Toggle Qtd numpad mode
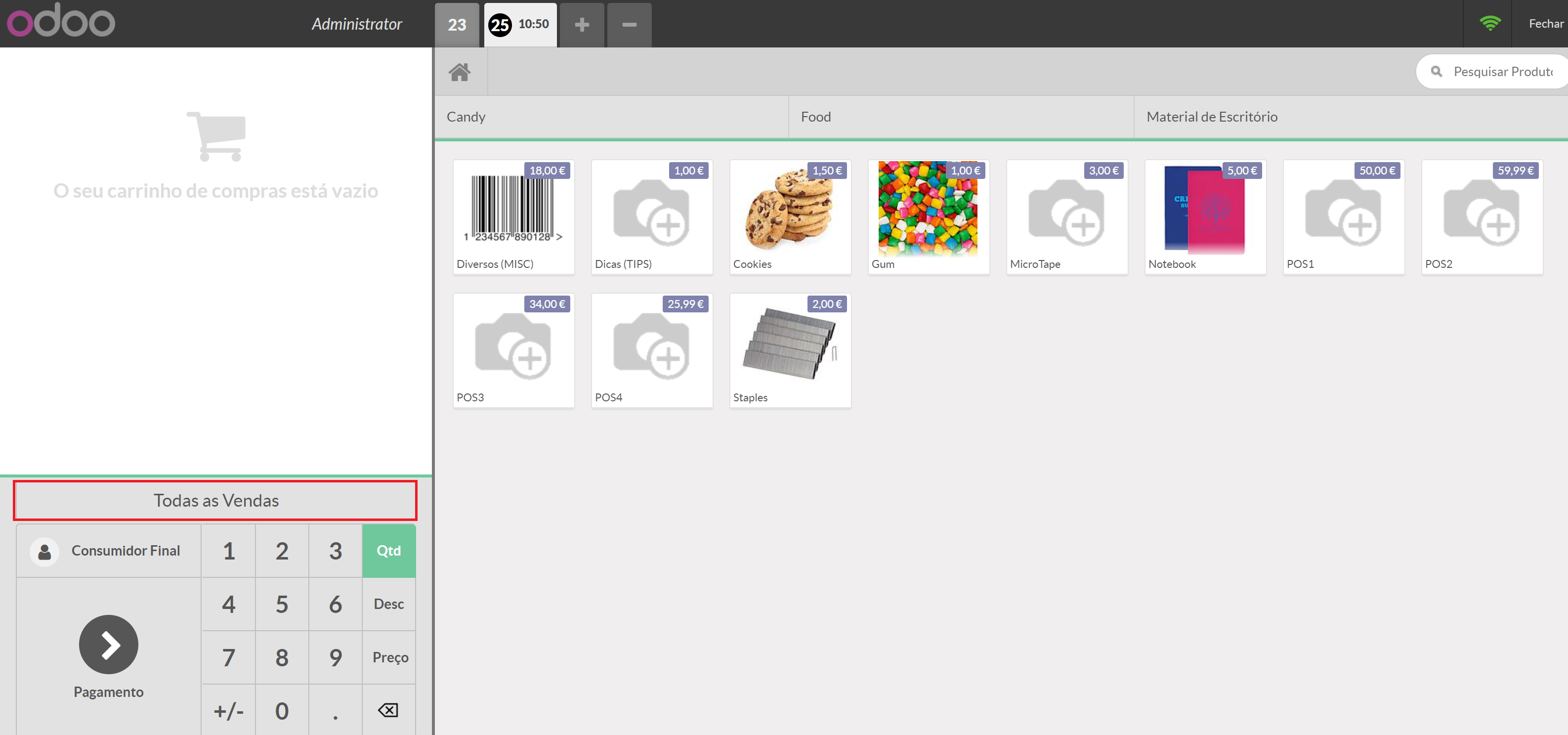Screen dimensions: 1568x735 388,551
